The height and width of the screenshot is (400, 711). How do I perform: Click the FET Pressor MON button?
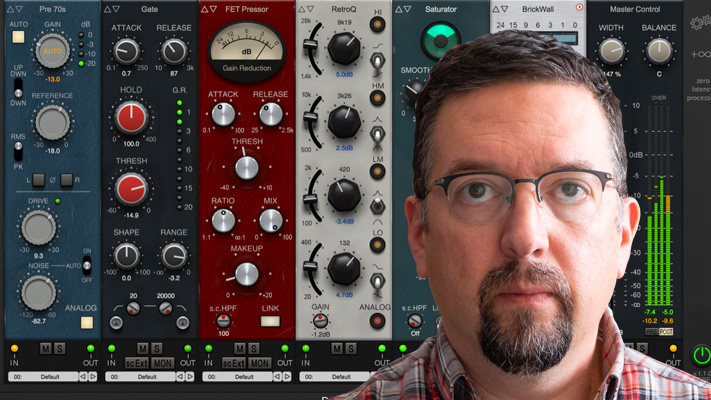(x=258, y=362)
